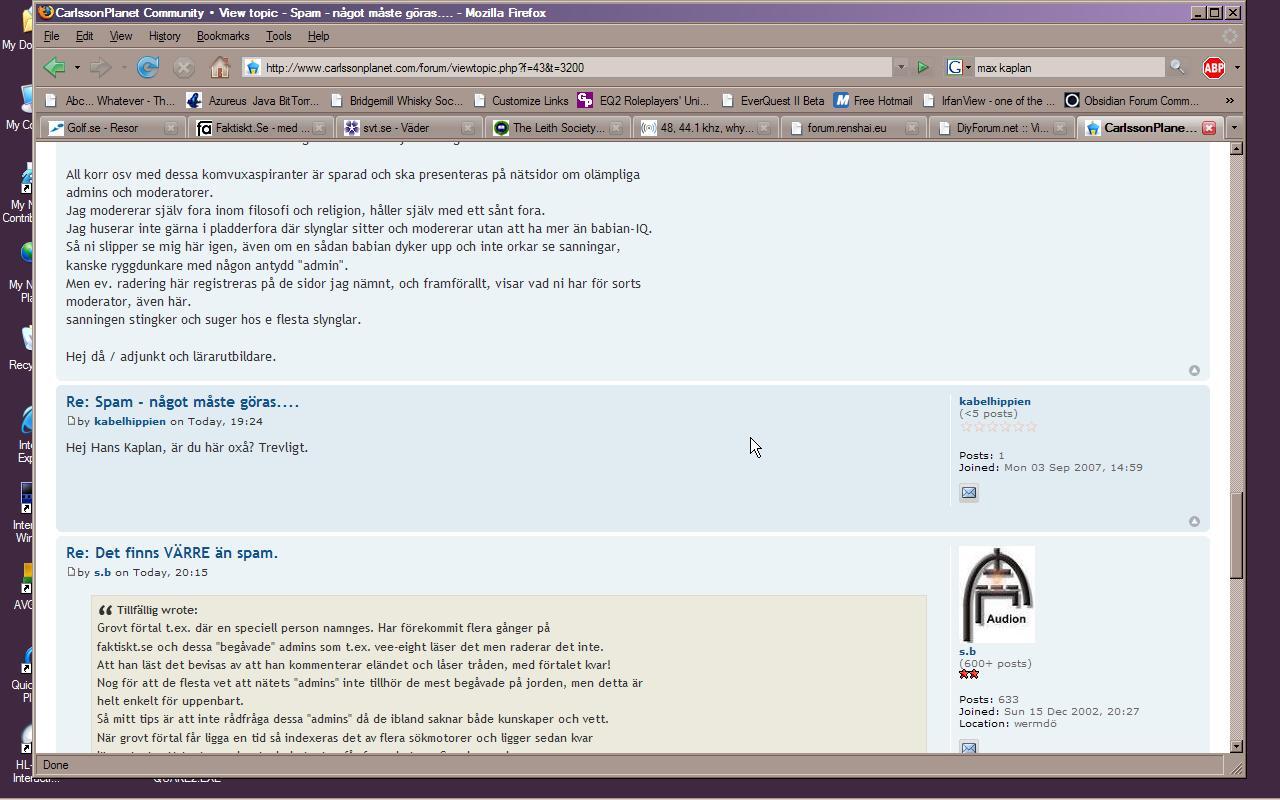Open the URL history dropdown arrow
1280x800 pixels.
click(x=900, y=67)
